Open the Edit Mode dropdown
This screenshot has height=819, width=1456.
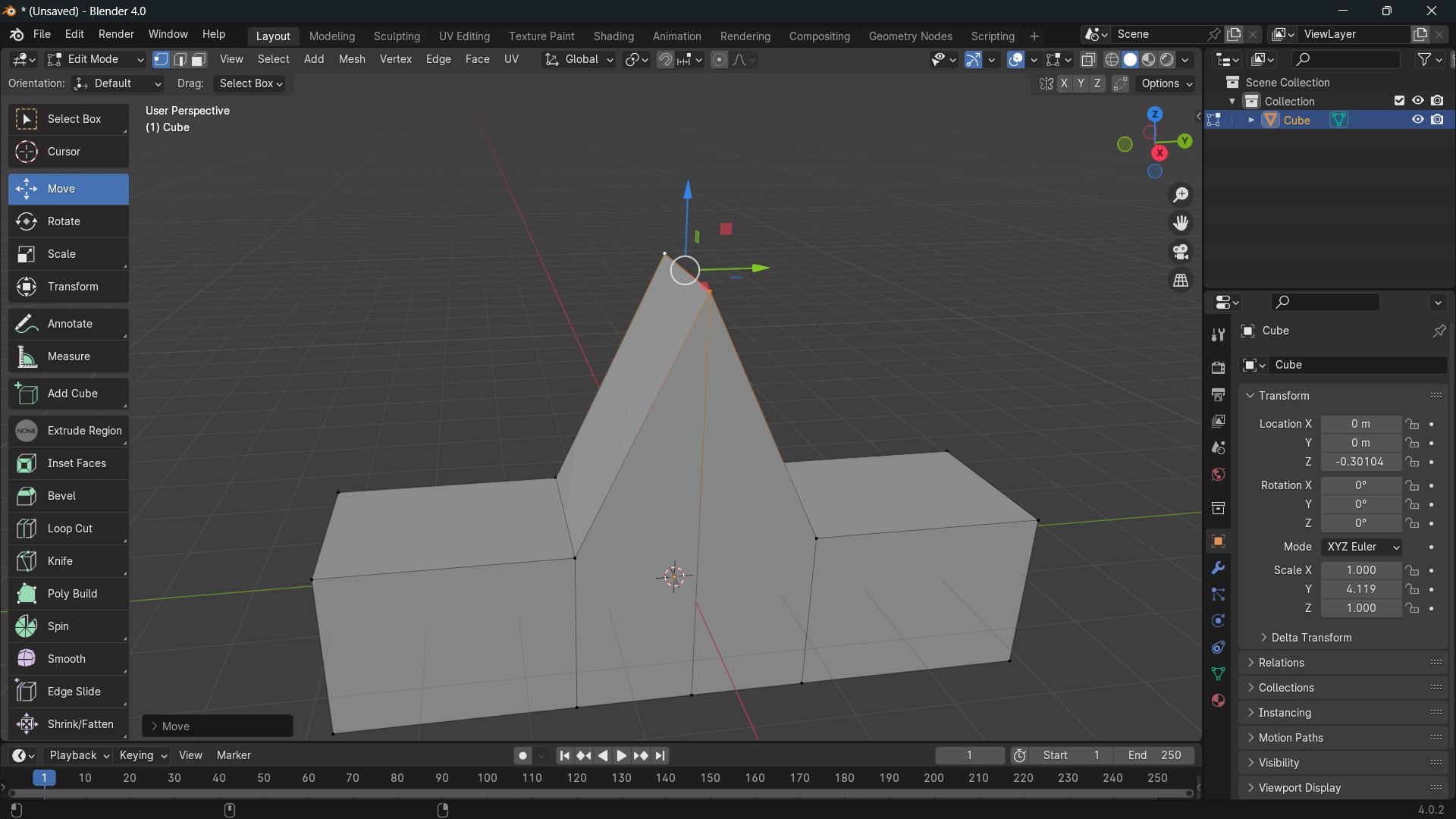[x=96, y=60]
